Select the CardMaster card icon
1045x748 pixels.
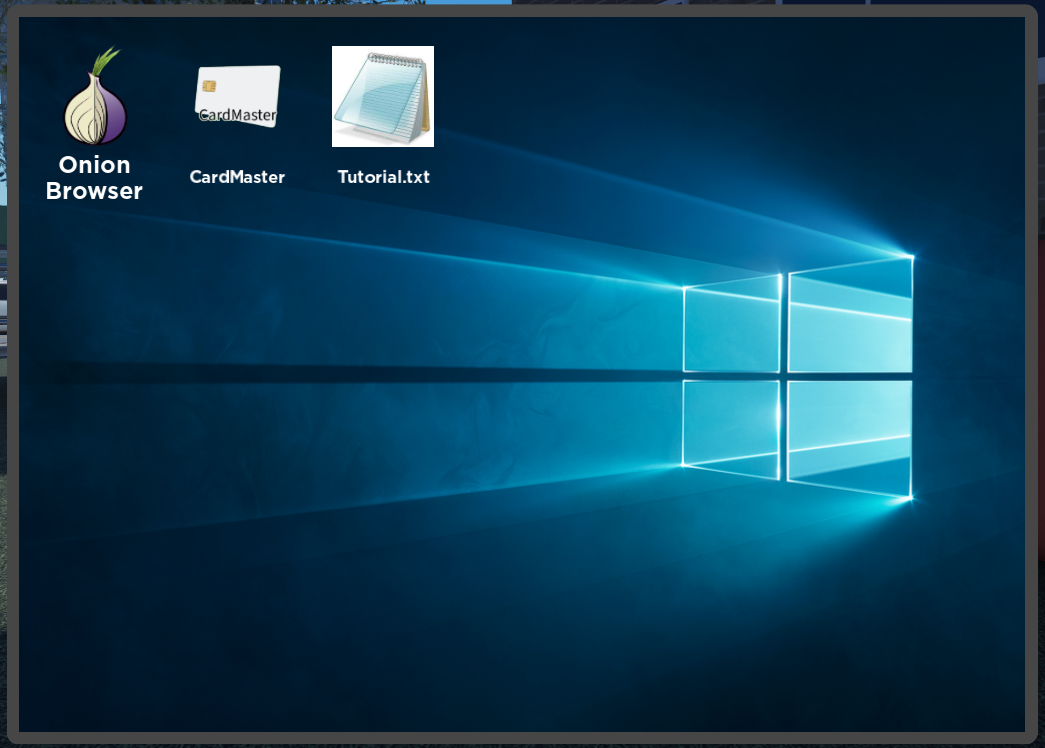(237, 96)
